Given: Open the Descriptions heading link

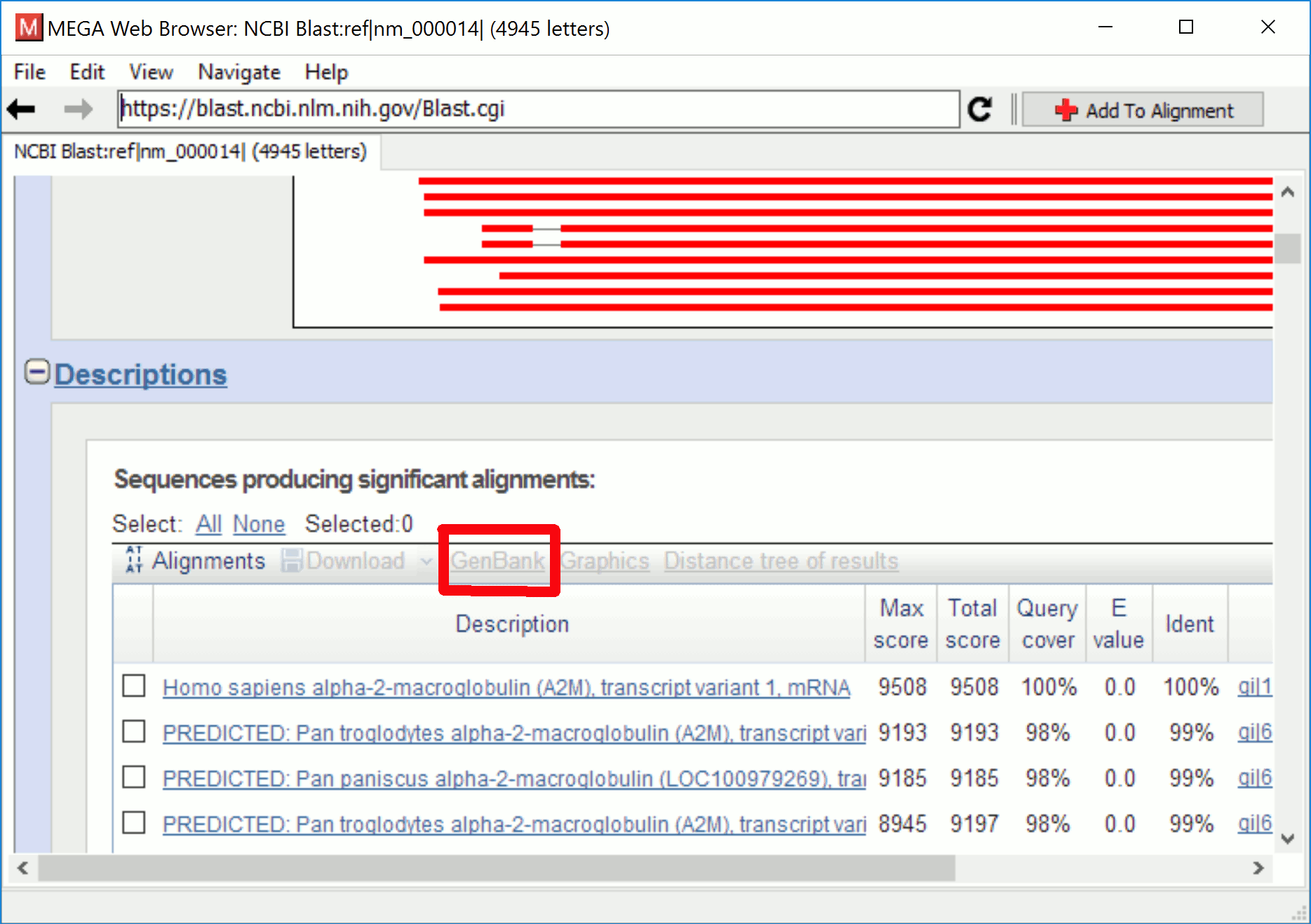Looking at the screenshot, I should 141,374.
